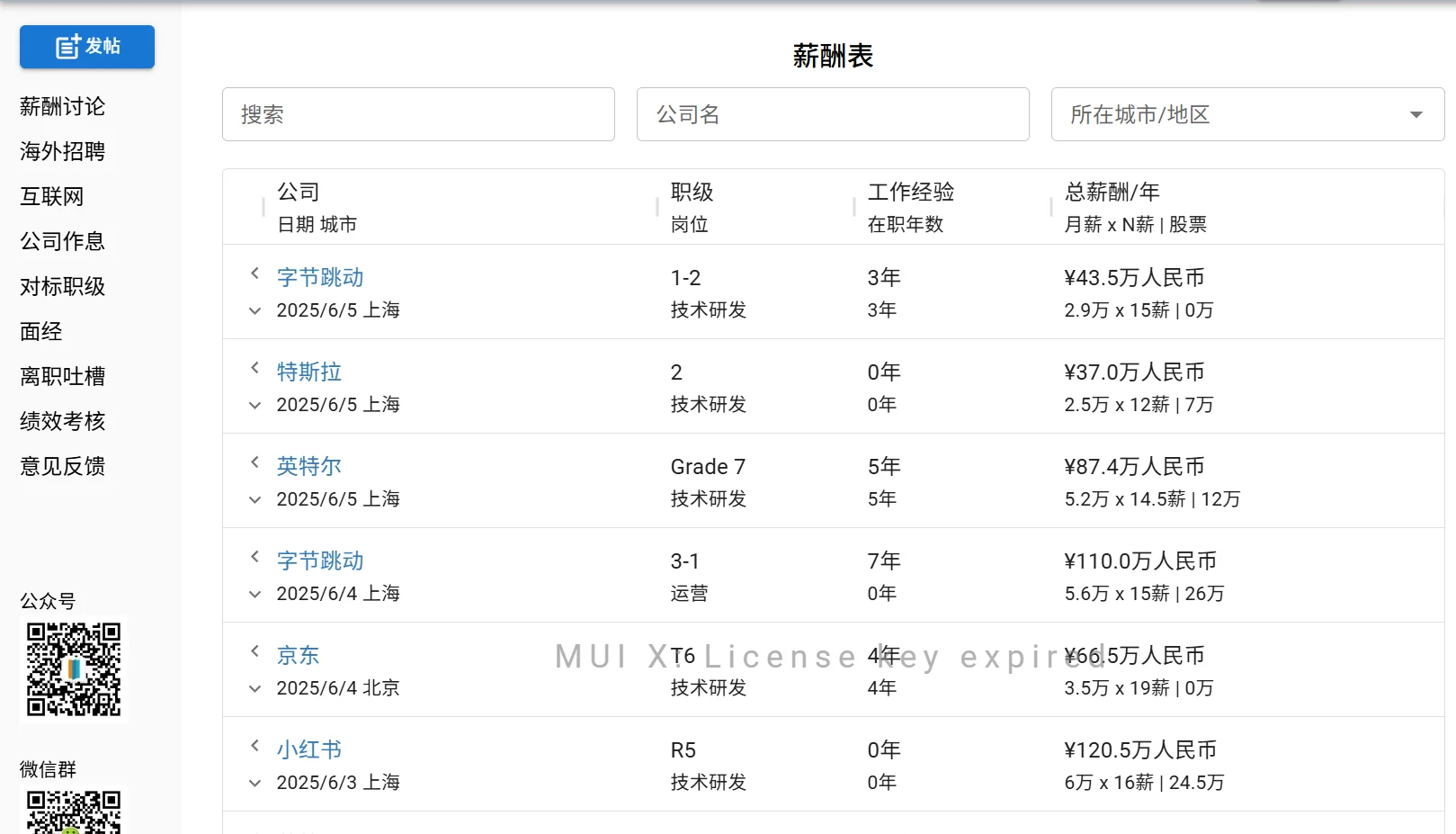The width and height of the screenshot is (1456, 834).
Task: Click the left chevron on the 京东 row
Action: [255, 651]
